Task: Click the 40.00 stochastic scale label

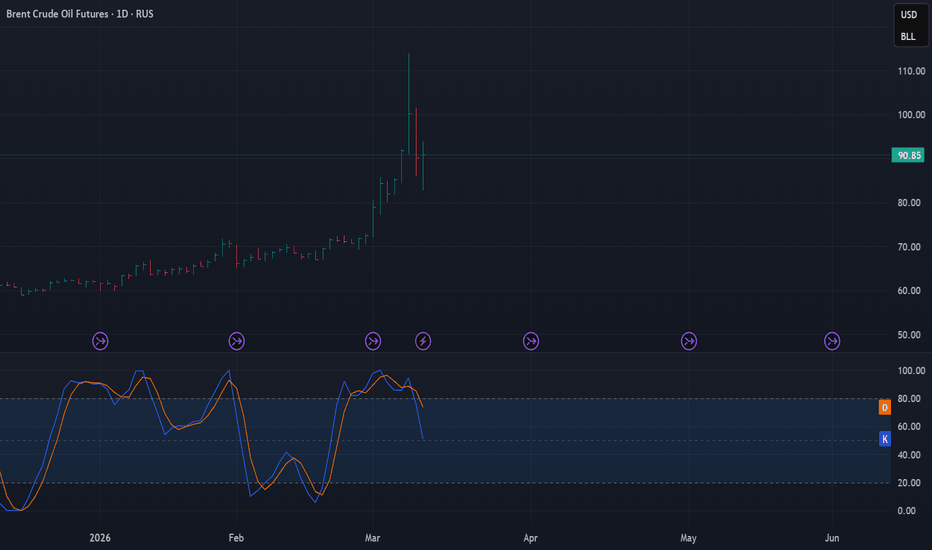Action: click(x=909, y=455)
